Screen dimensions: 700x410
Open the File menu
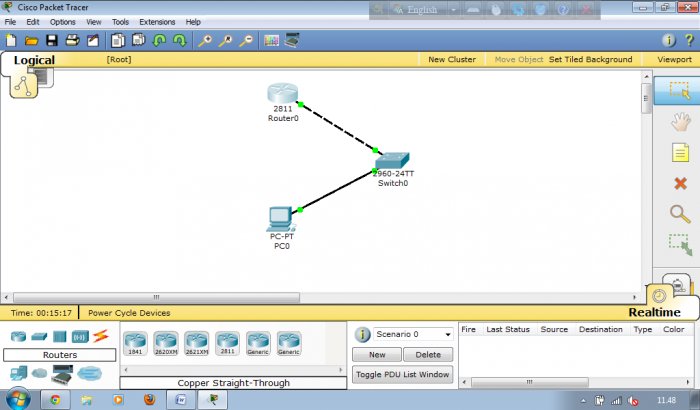[x=10, y=22]
